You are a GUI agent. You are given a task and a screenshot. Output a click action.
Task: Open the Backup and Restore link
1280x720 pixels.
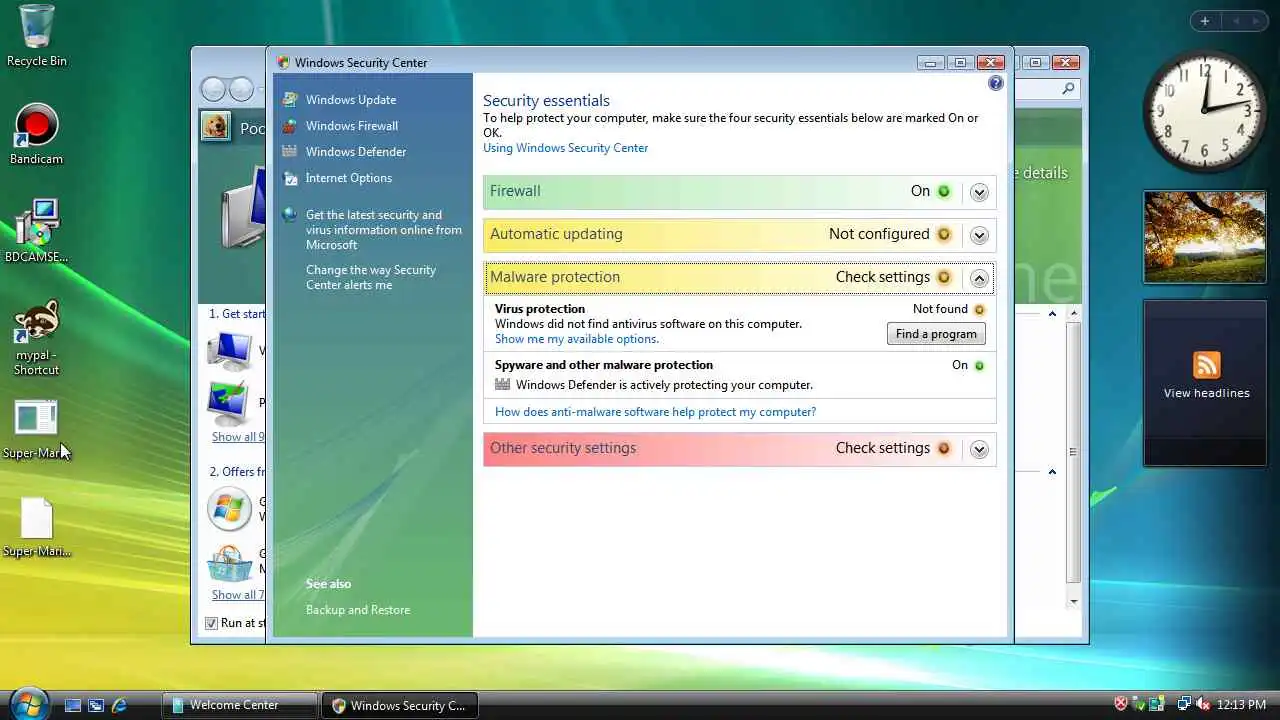(x=358, y=610)
